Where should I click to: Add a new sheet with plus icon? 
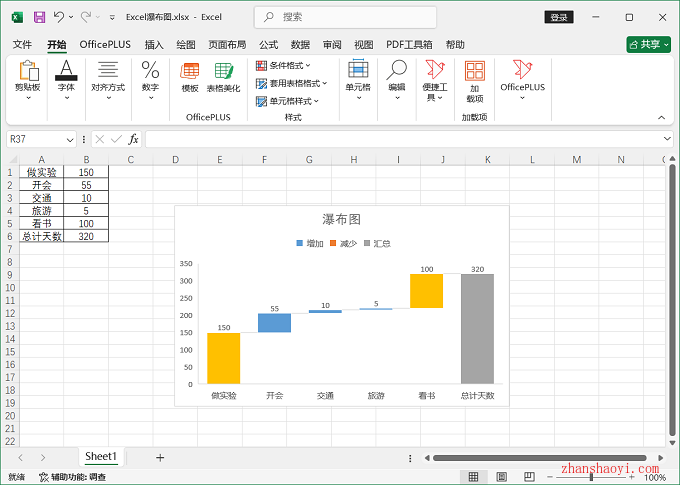click(159, 457)
